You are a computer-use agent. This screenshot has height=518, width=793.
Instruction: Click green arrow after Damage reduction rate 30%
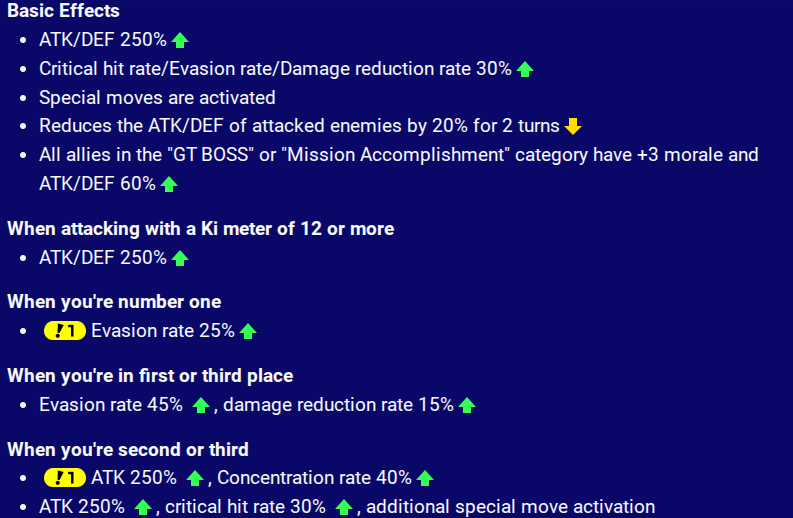click(525, 69)
